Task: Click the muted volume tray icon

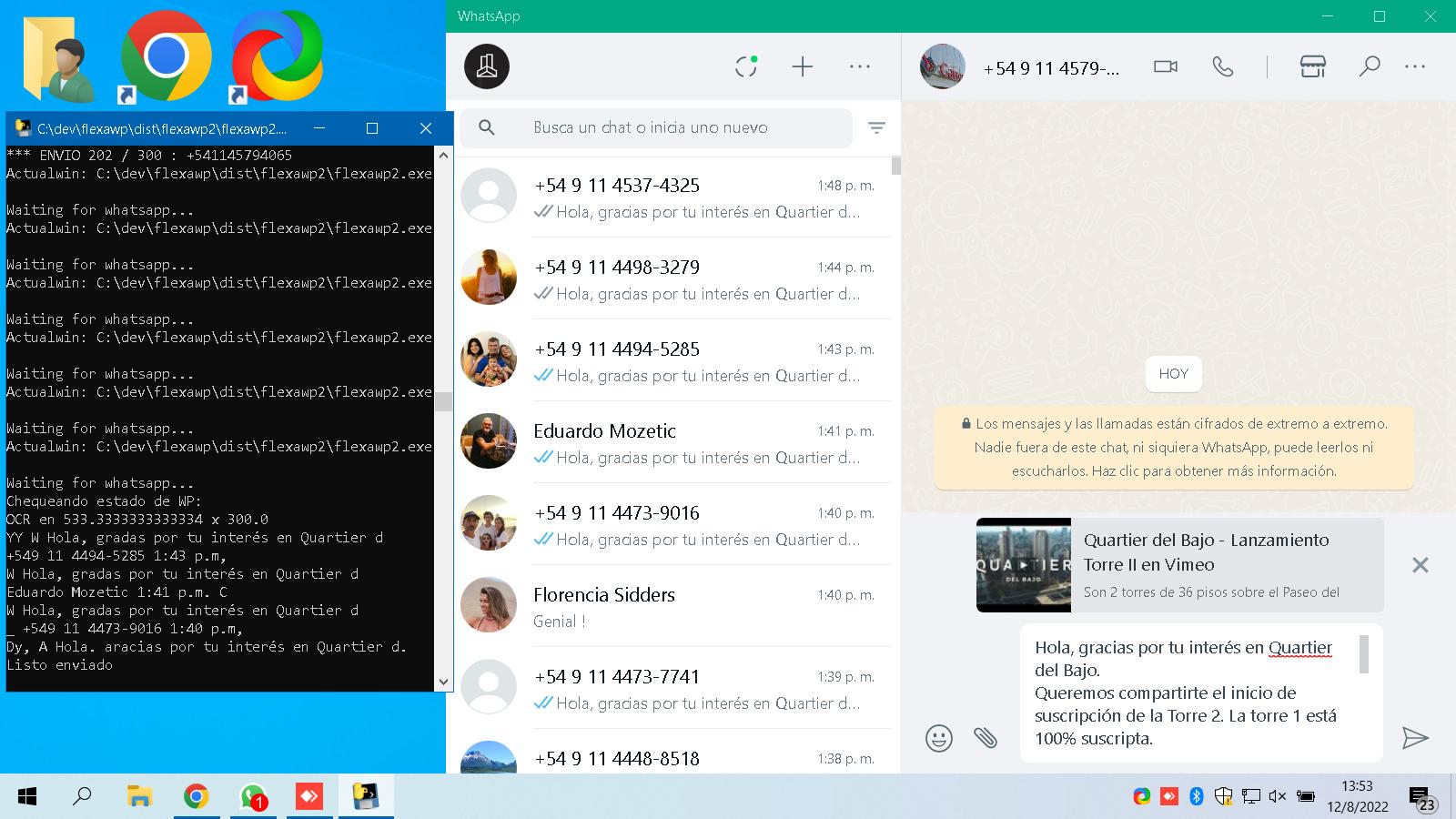Action: click(1278, 796)
